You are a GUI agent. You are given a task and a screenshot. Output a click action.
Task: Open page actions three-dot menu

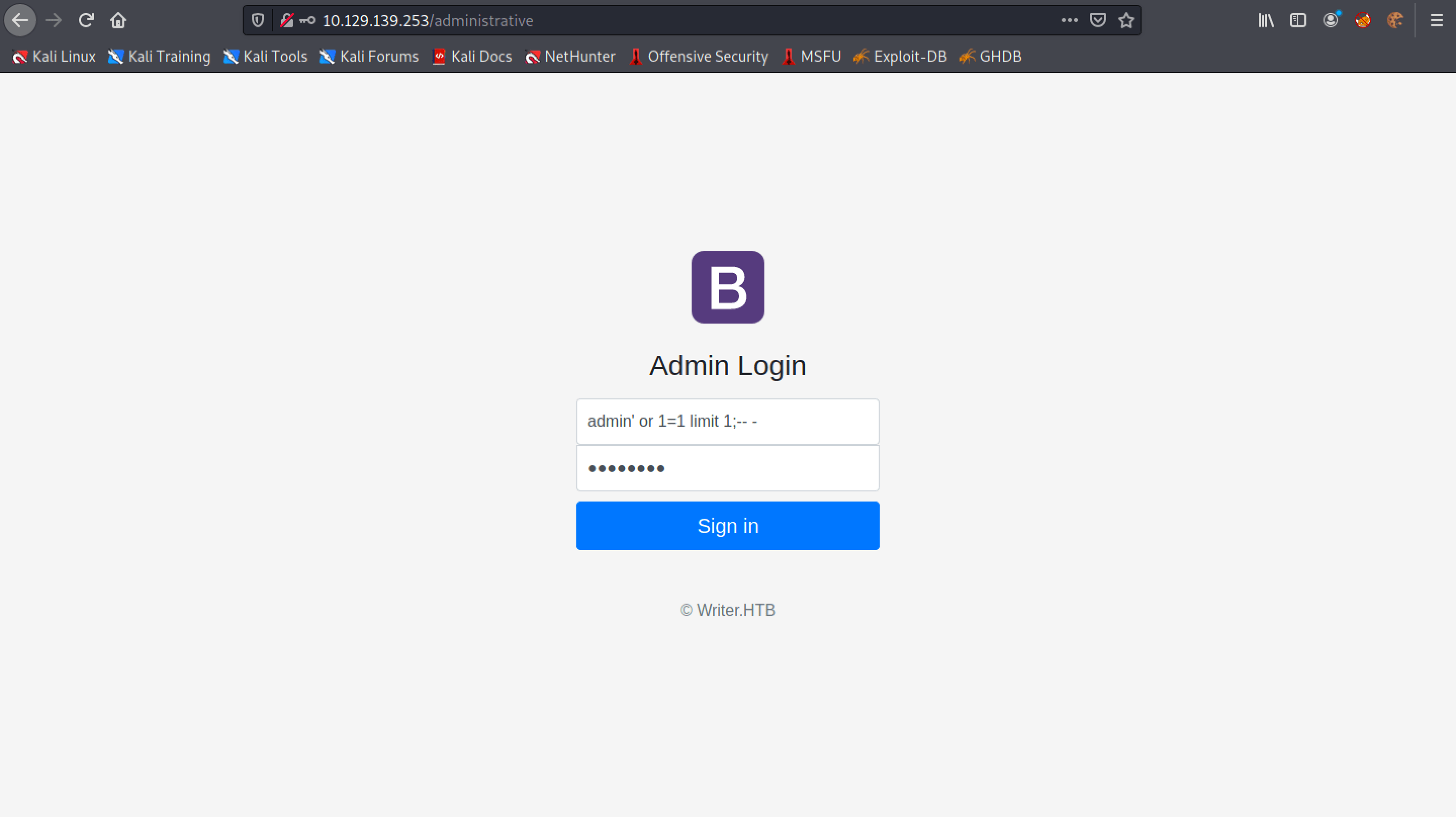1069,21
